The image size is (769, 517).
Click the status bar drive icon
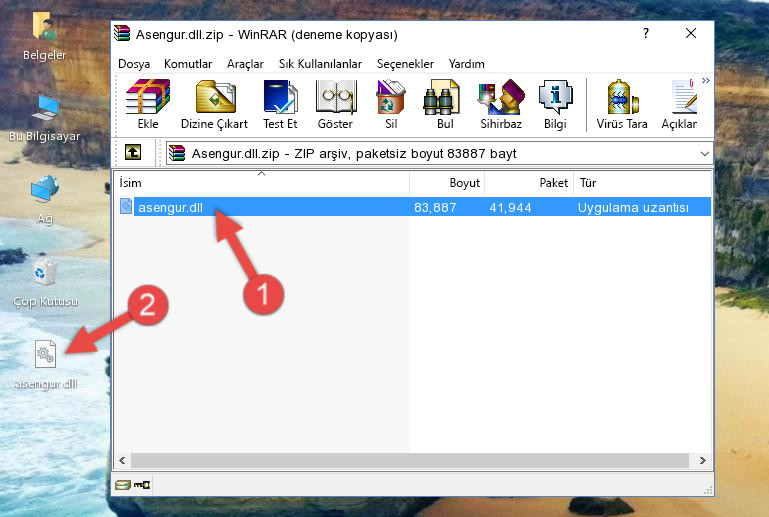pyautogui.click(x=122, y=485)
